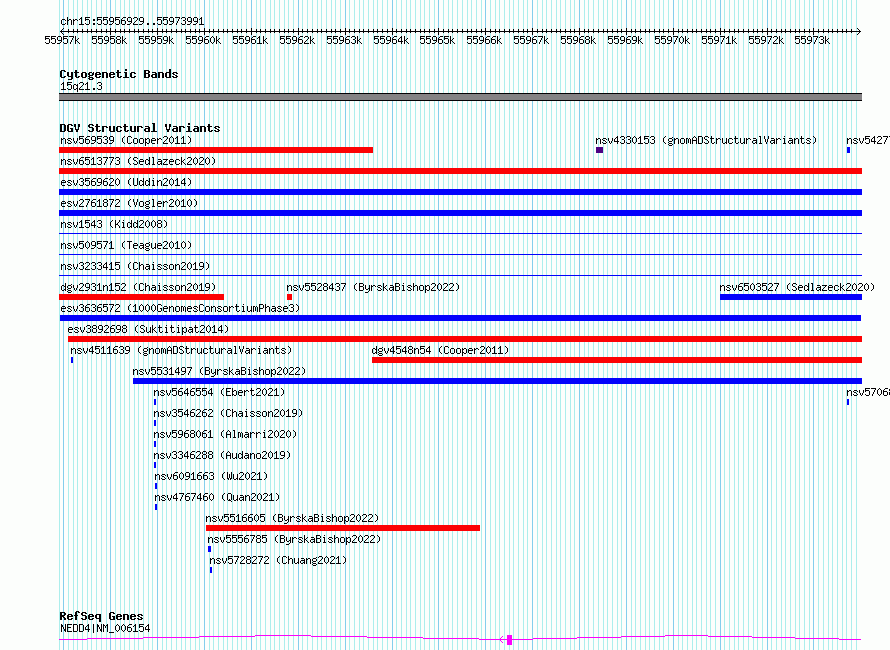This screenshot has height=650, width=890.
Task: Click the gray 15q21.3 cytogenetic band bar
Action: tap(460, 97)
